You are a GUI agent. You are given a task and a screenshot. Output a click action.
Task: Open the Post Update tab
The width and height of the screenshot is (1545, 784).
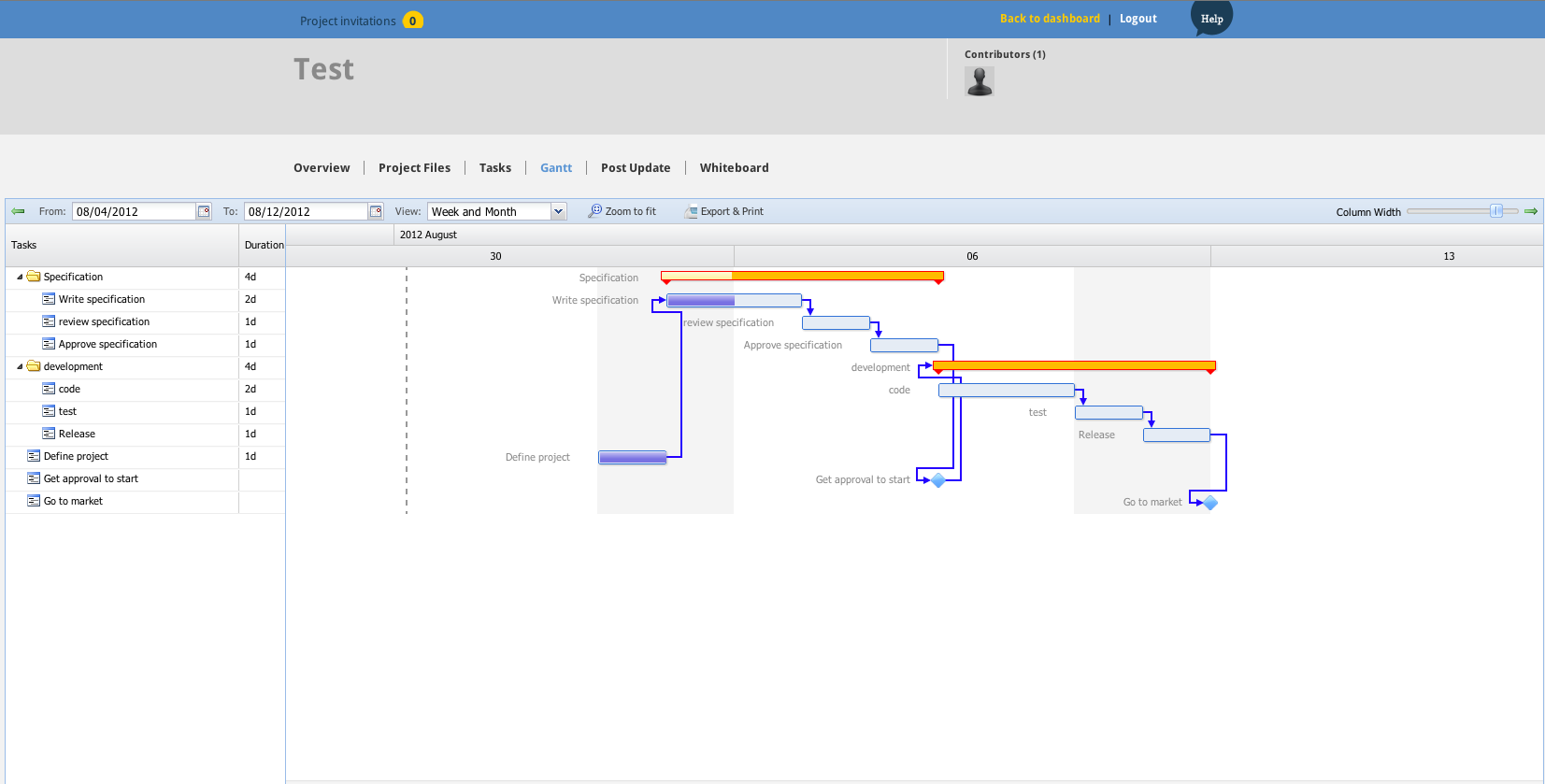click(636, 168)
